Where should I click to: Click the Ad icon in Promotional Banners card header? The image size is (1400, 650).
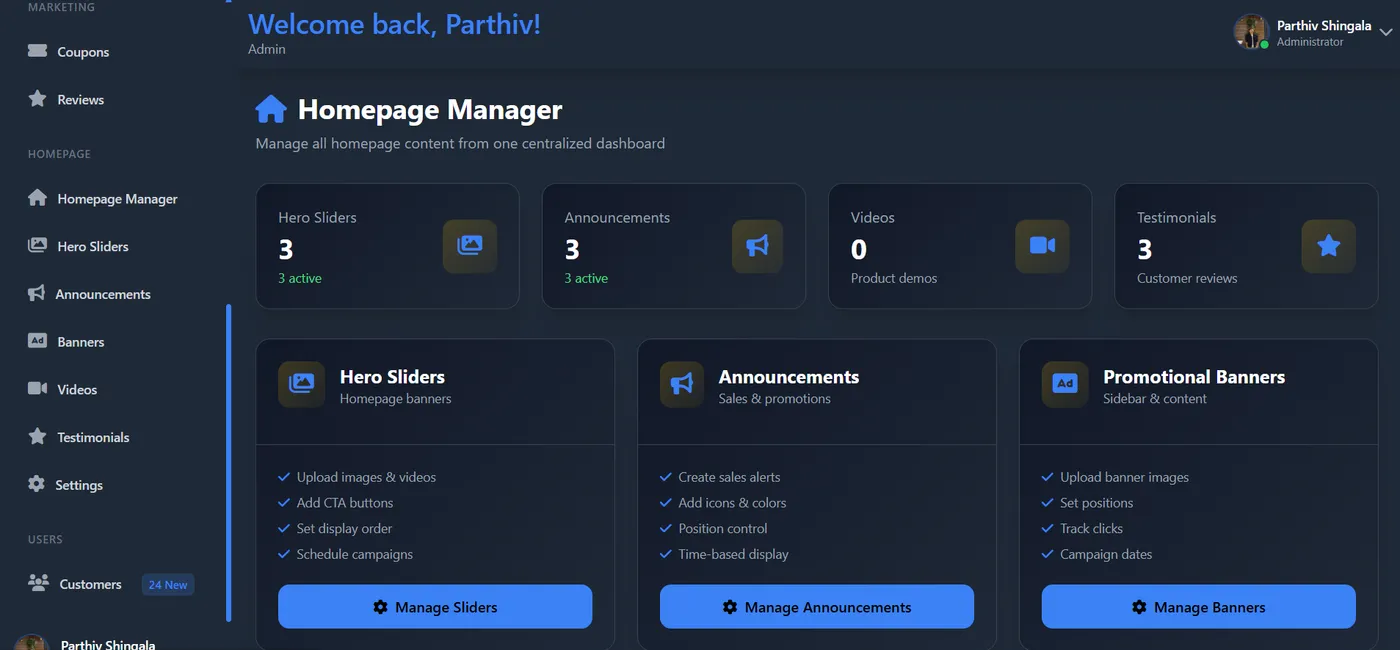[x=1065, y=384]
